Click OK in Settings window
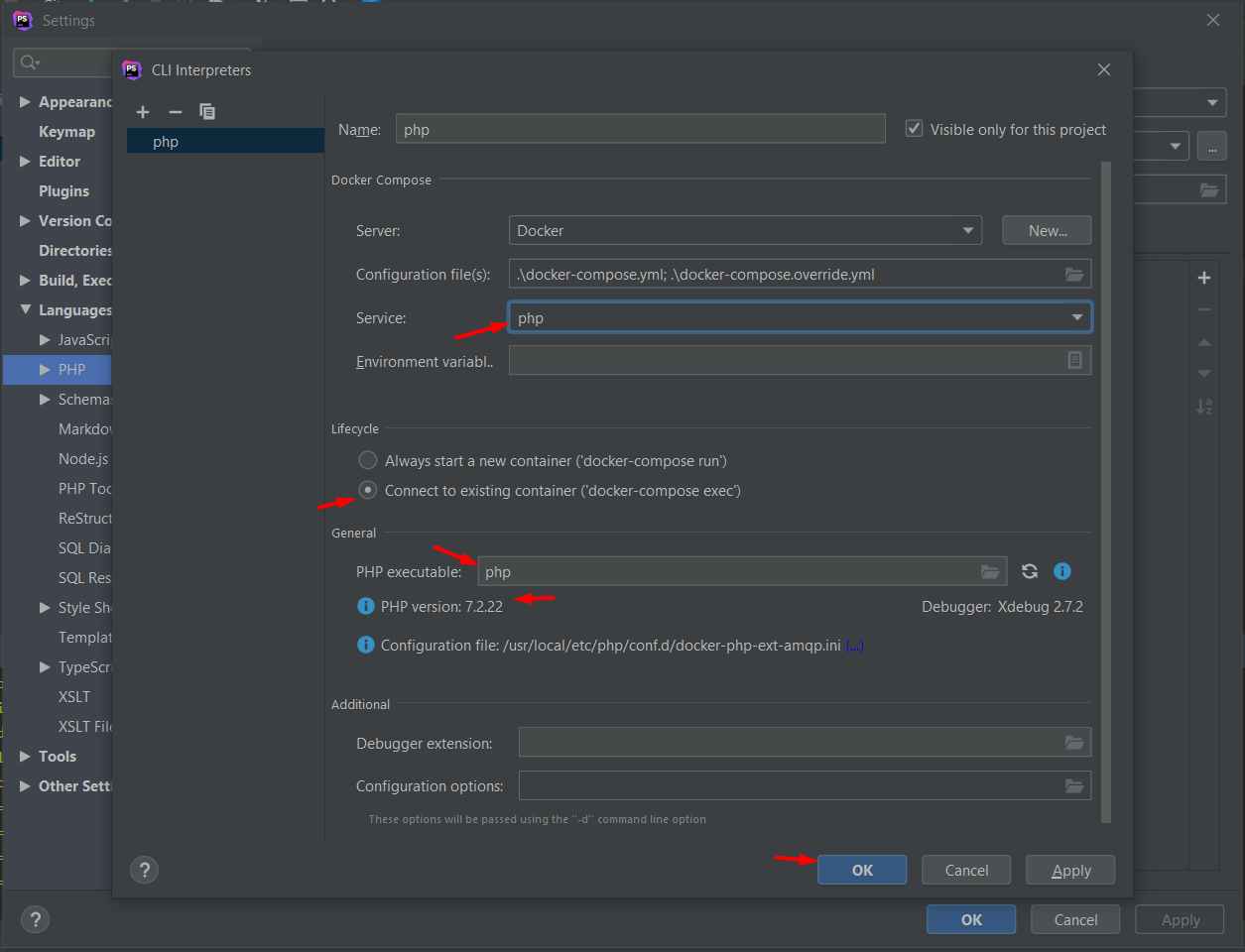Screen dimensions: 1245x952 (971, 919)
